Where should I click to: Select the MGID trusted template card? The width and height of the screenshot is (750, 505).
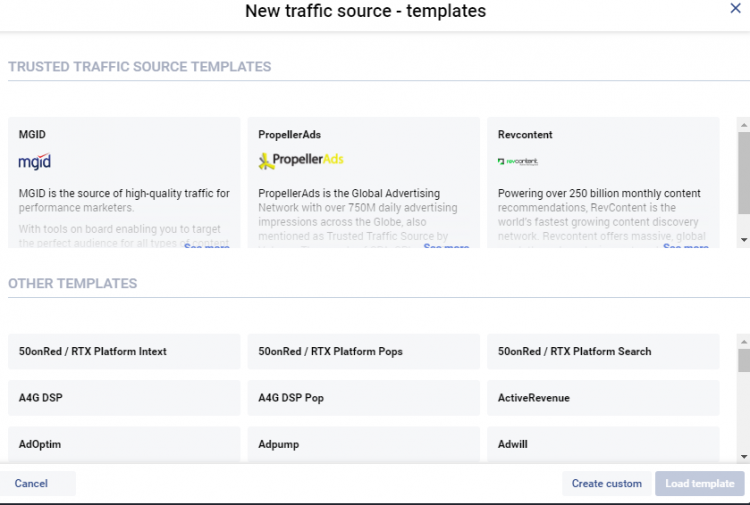[x=124, y=182]
